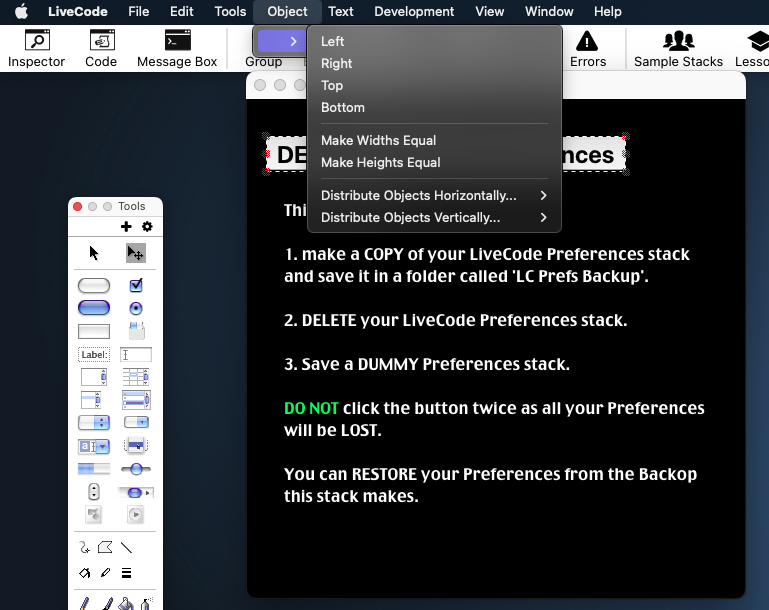
Task: Pick the scrollbar control in Tools palette
Action: pyautogui.click(x=136, y=492)
